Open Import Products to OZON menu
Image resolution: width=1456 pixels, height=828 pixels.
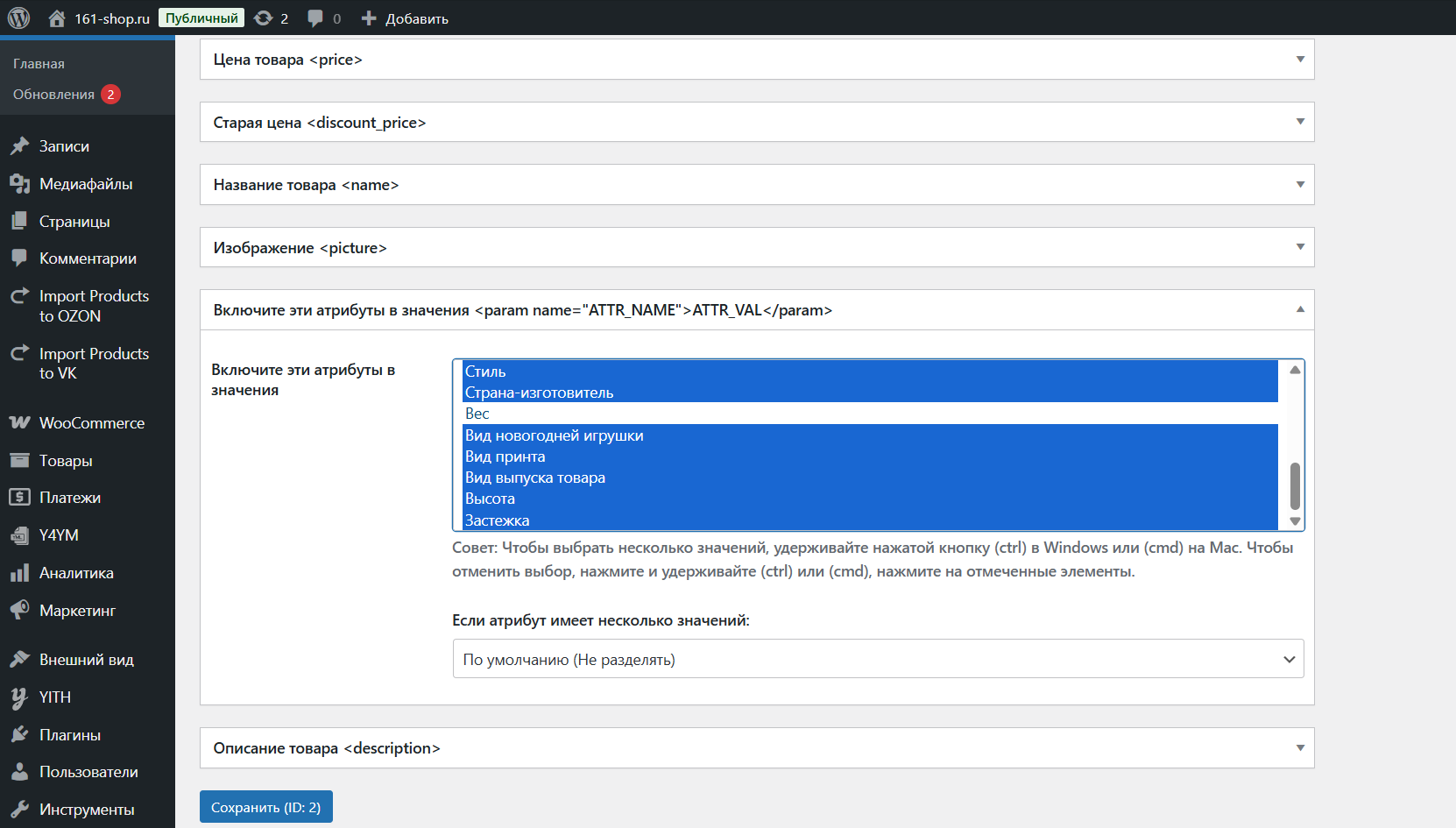coord(93,306)
